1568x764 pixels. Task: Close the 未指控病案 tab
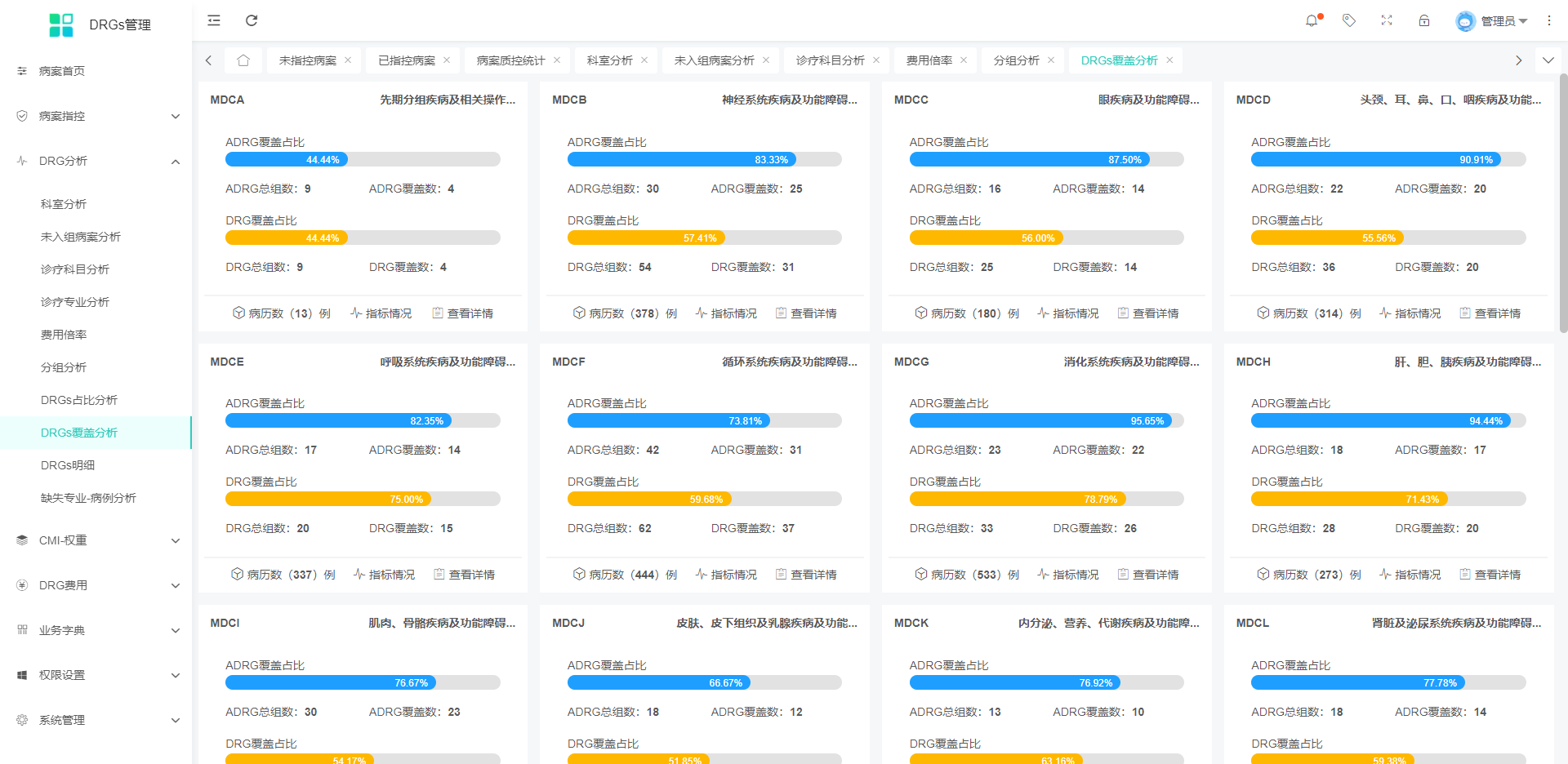tap(348, 60)
